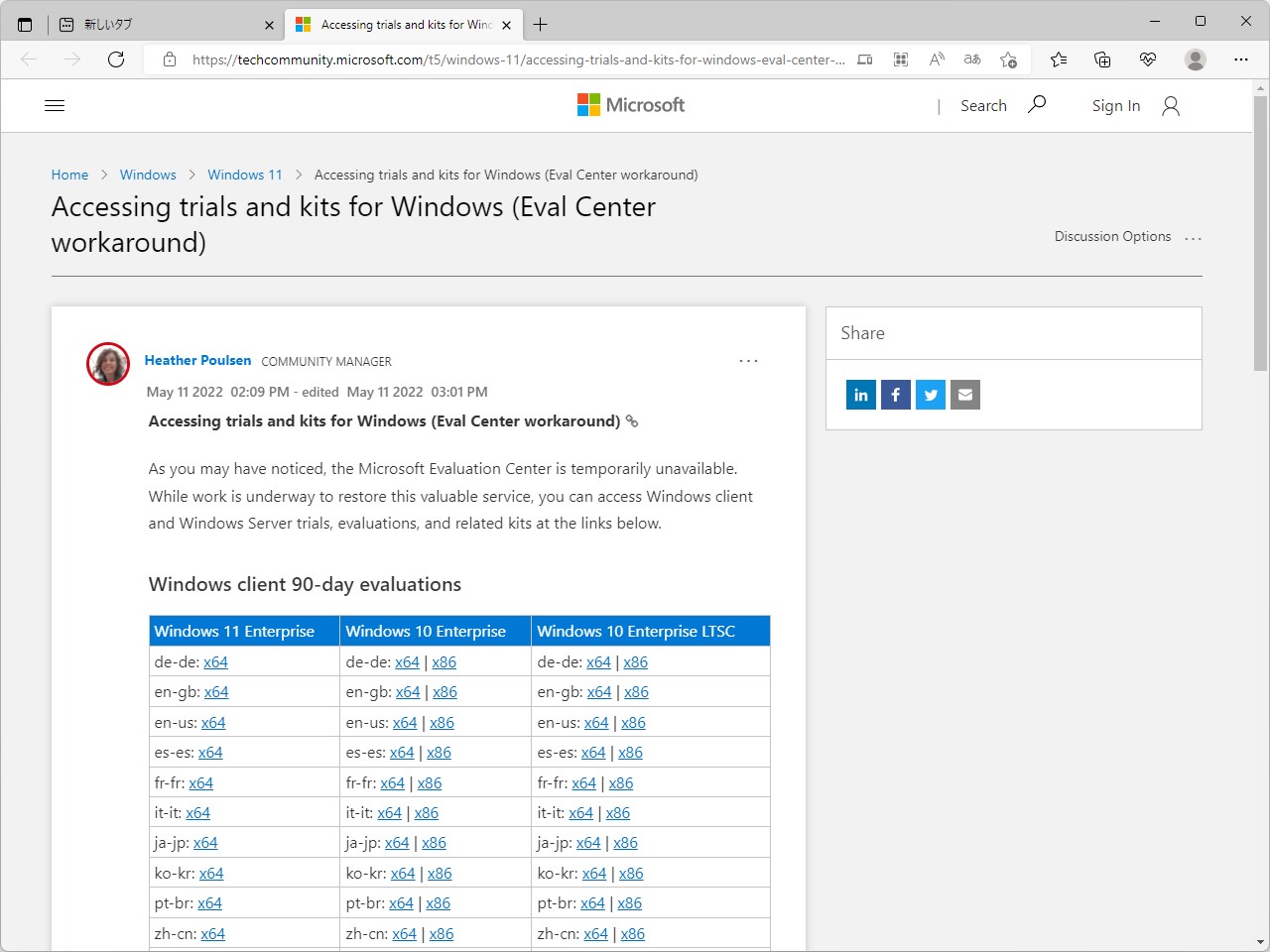Download Windows 10 Enterprise LTSC es-es x86
The height and width of the screenshot is (952, 1270).
(630, 753)
